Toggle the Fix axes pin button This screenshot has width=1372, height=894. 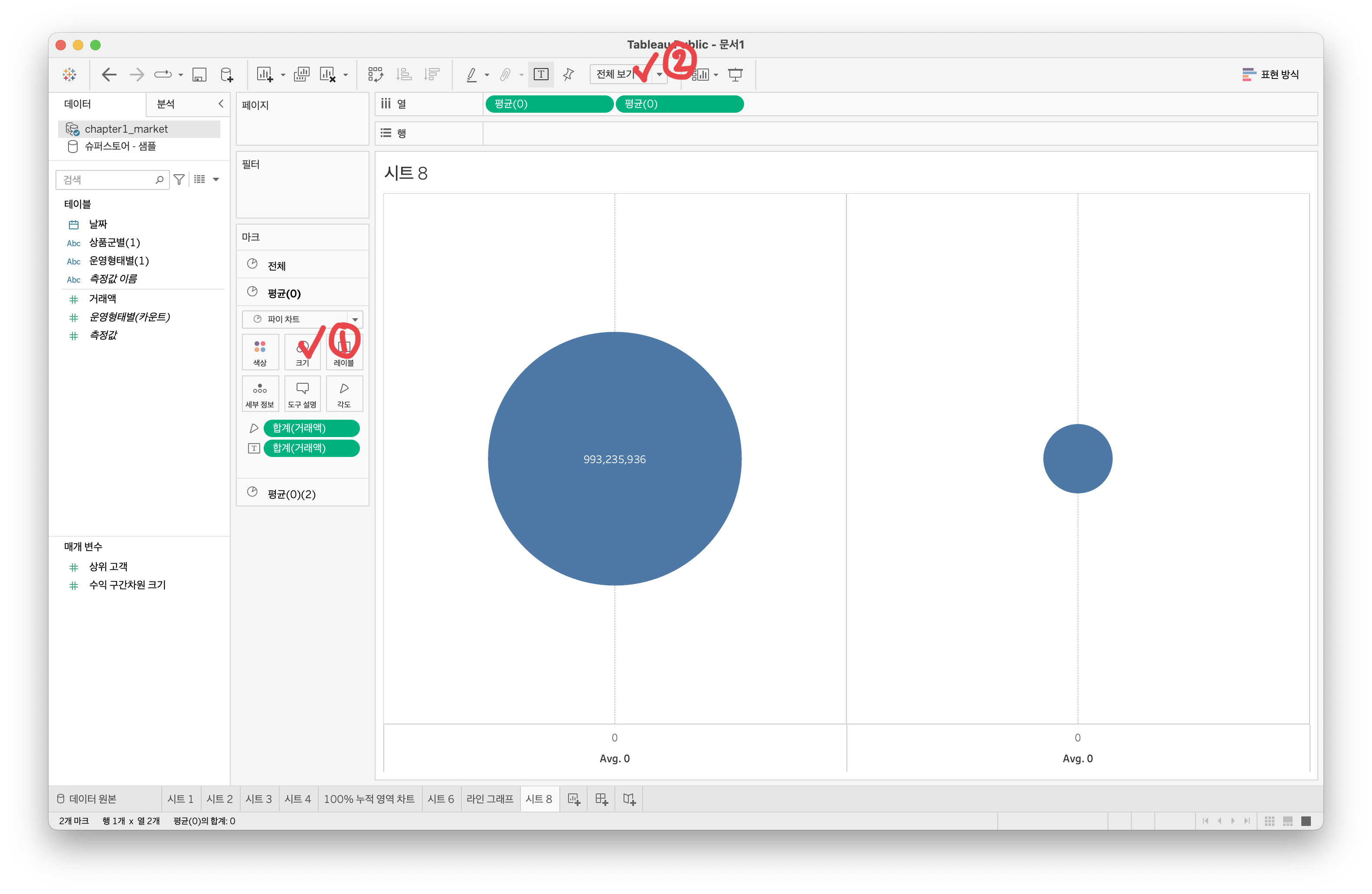[x=568, y=75]
